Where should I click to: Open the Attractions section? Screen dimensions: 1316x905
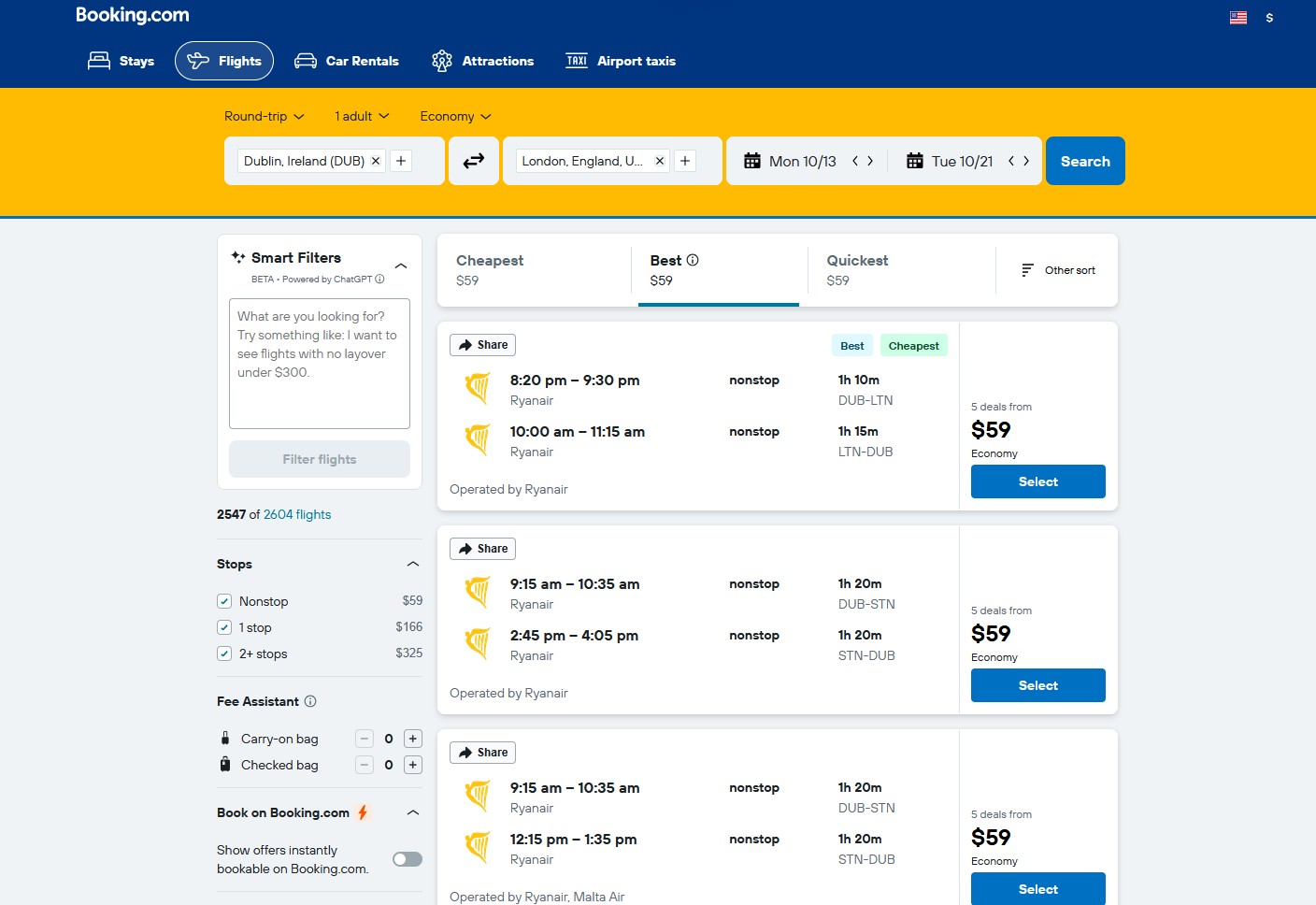[x=482, y=61]
